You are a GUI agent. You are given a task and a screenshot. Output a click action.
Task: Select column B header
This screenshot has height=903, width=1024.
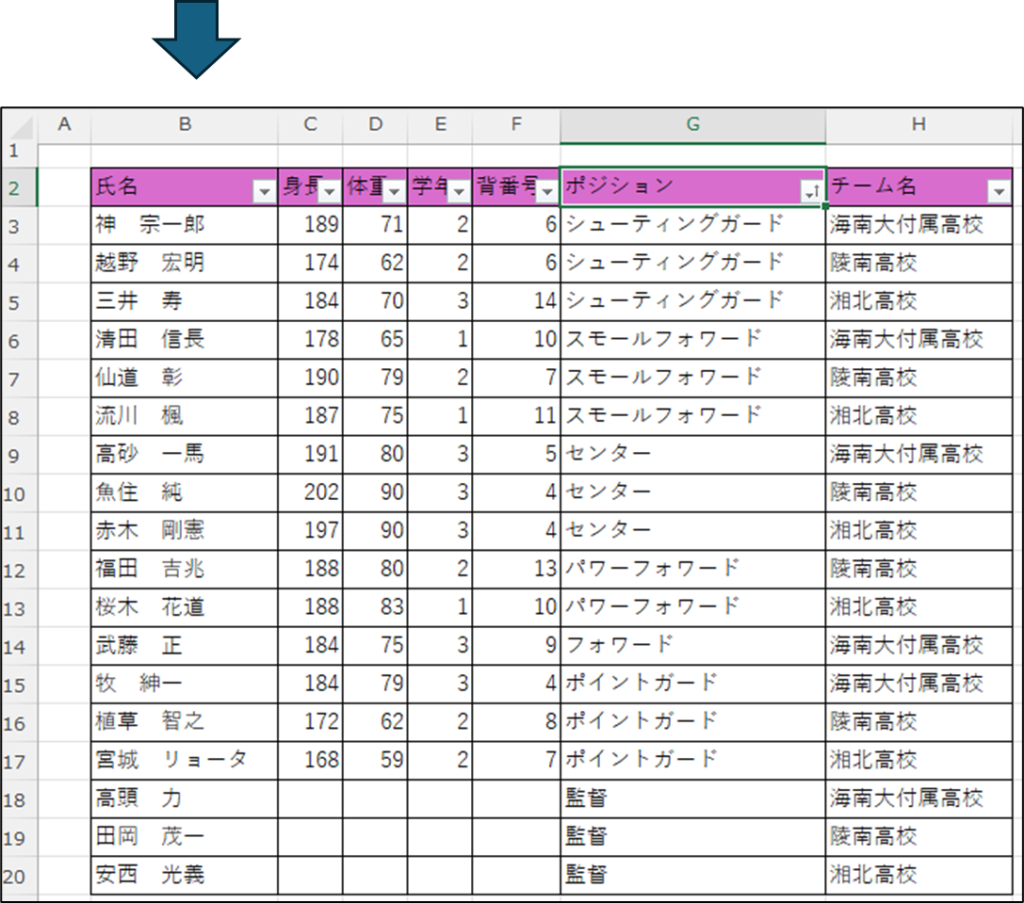pyautogui.click(x=185, y=124)
